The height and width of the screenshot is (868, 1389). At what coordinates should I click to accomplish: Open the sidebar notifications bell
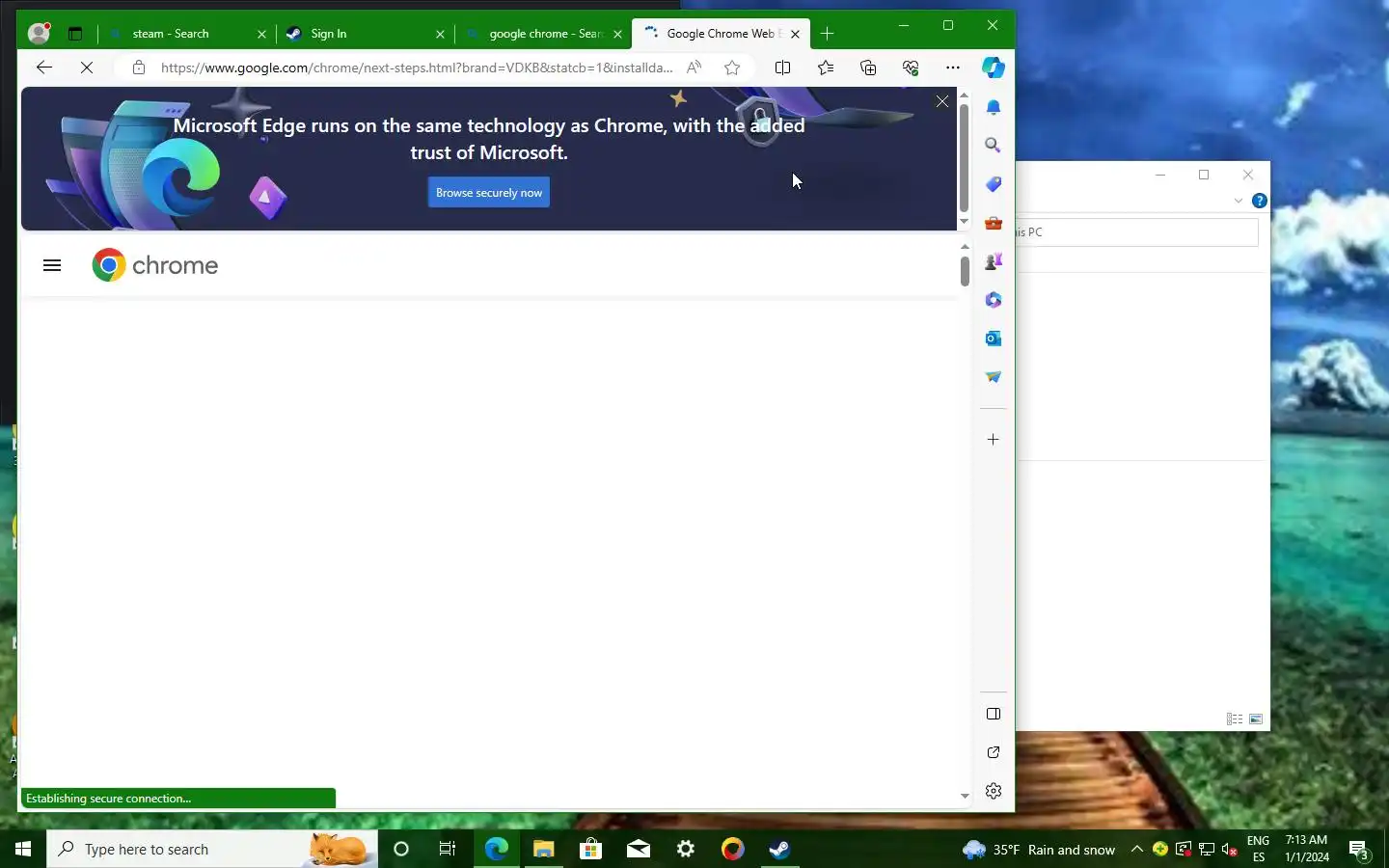(x=994, y=107)
